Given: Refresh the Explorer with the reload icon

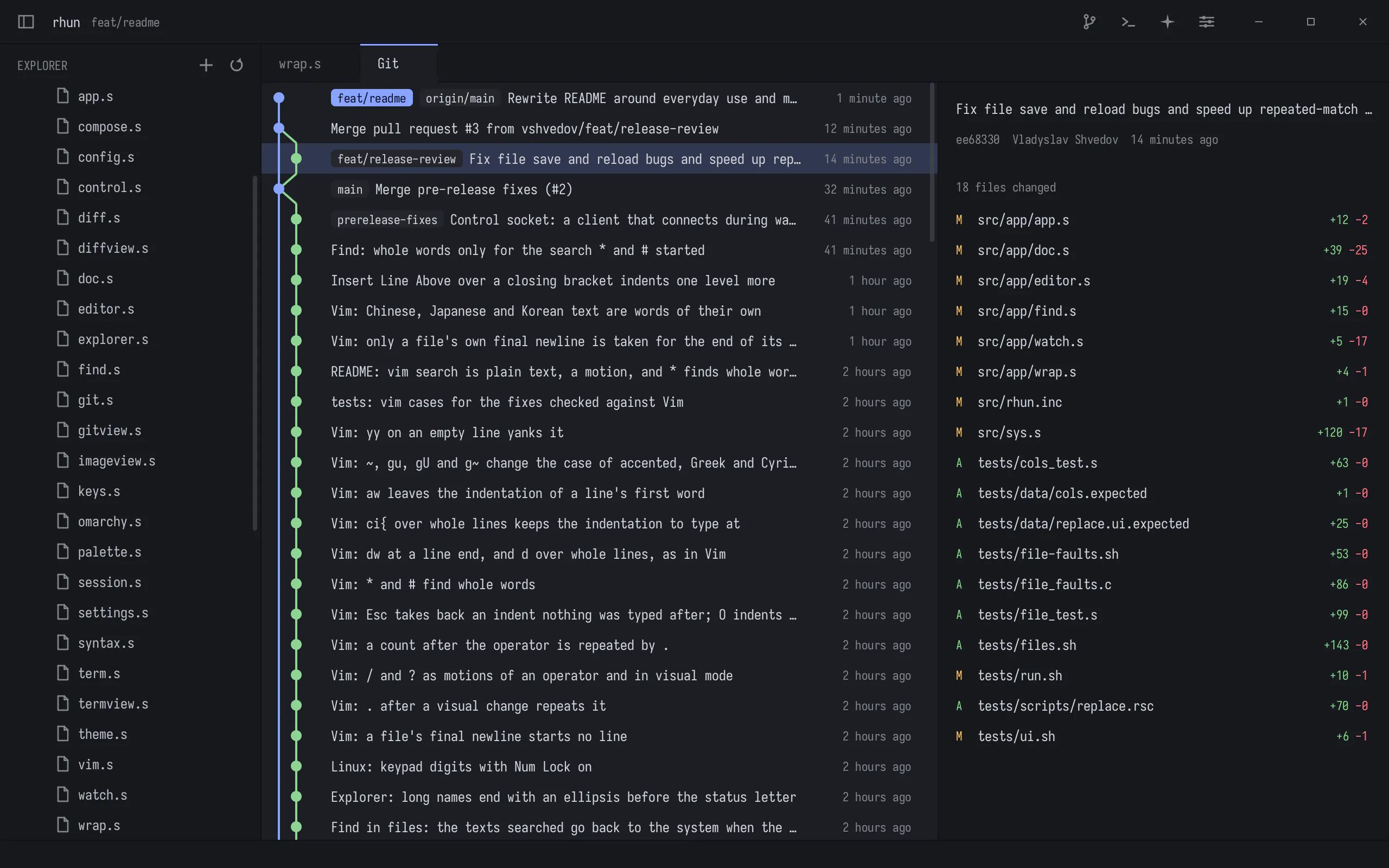Looking at the screenshot, I should (x=237, y=65).
